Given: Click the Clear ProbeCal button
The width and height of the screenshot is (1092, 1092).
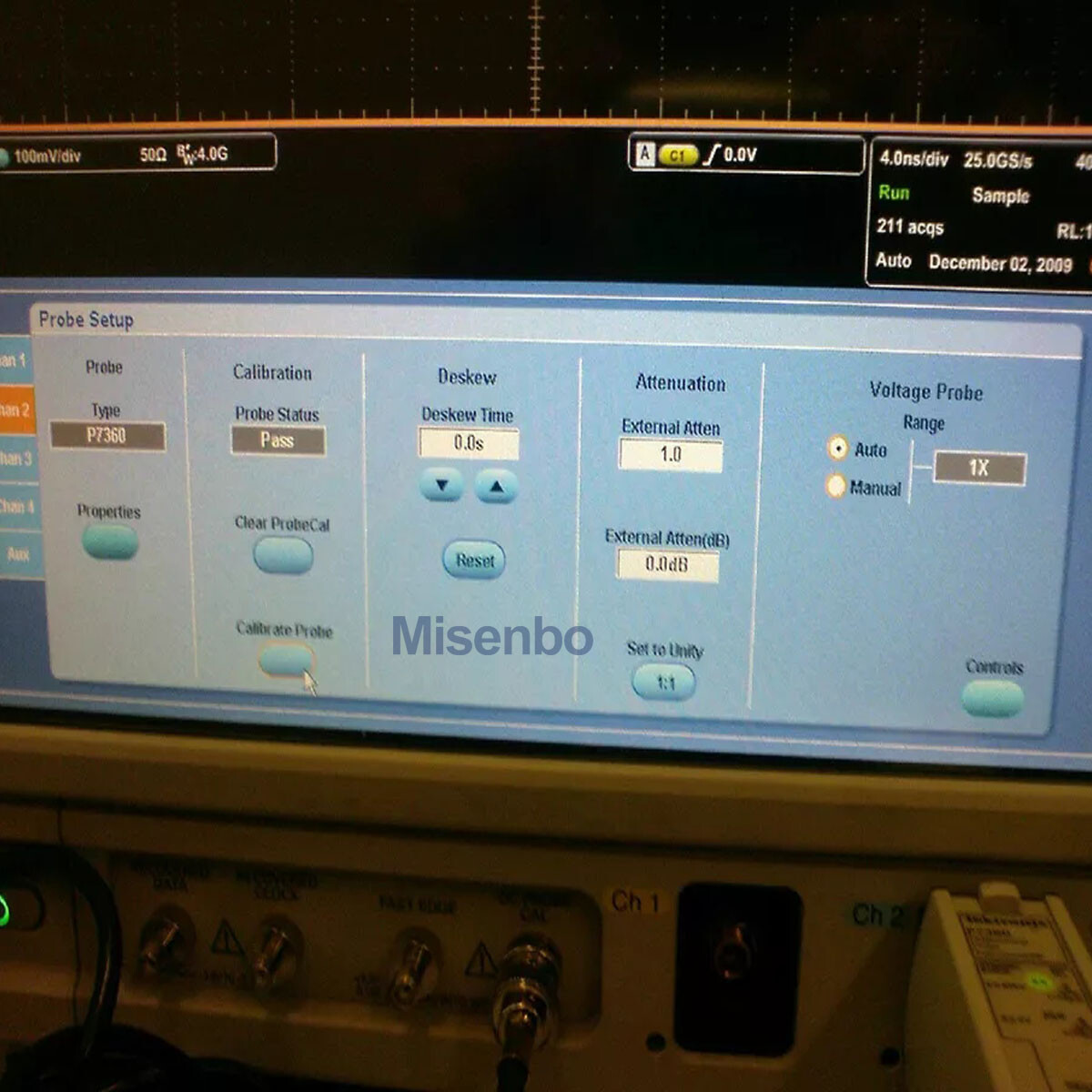Looking at the screenshot, I should click(283, 555).
